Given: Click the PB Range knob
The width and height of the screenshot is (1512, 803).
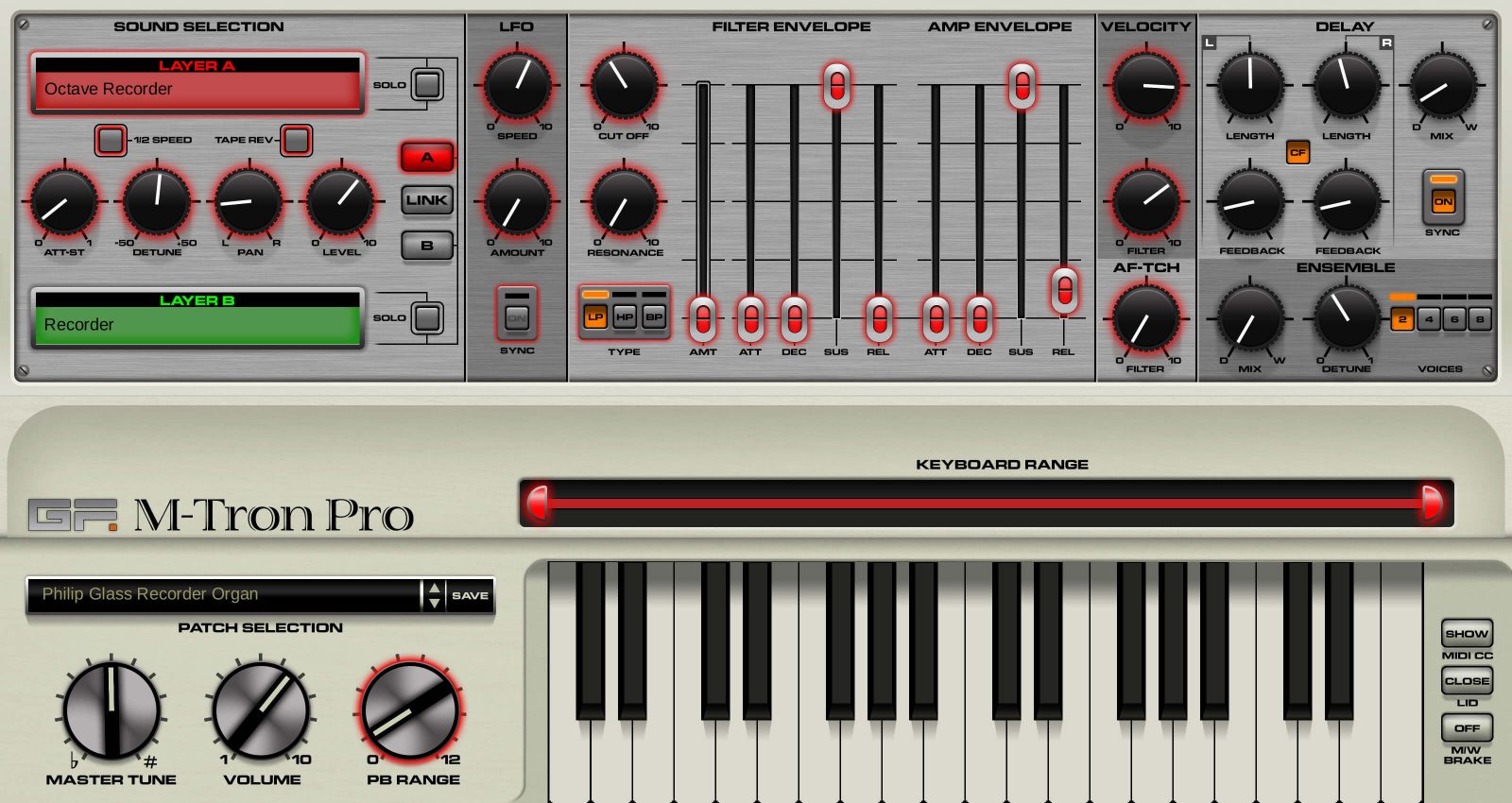Looking at the screenshot, I should 412,711.
